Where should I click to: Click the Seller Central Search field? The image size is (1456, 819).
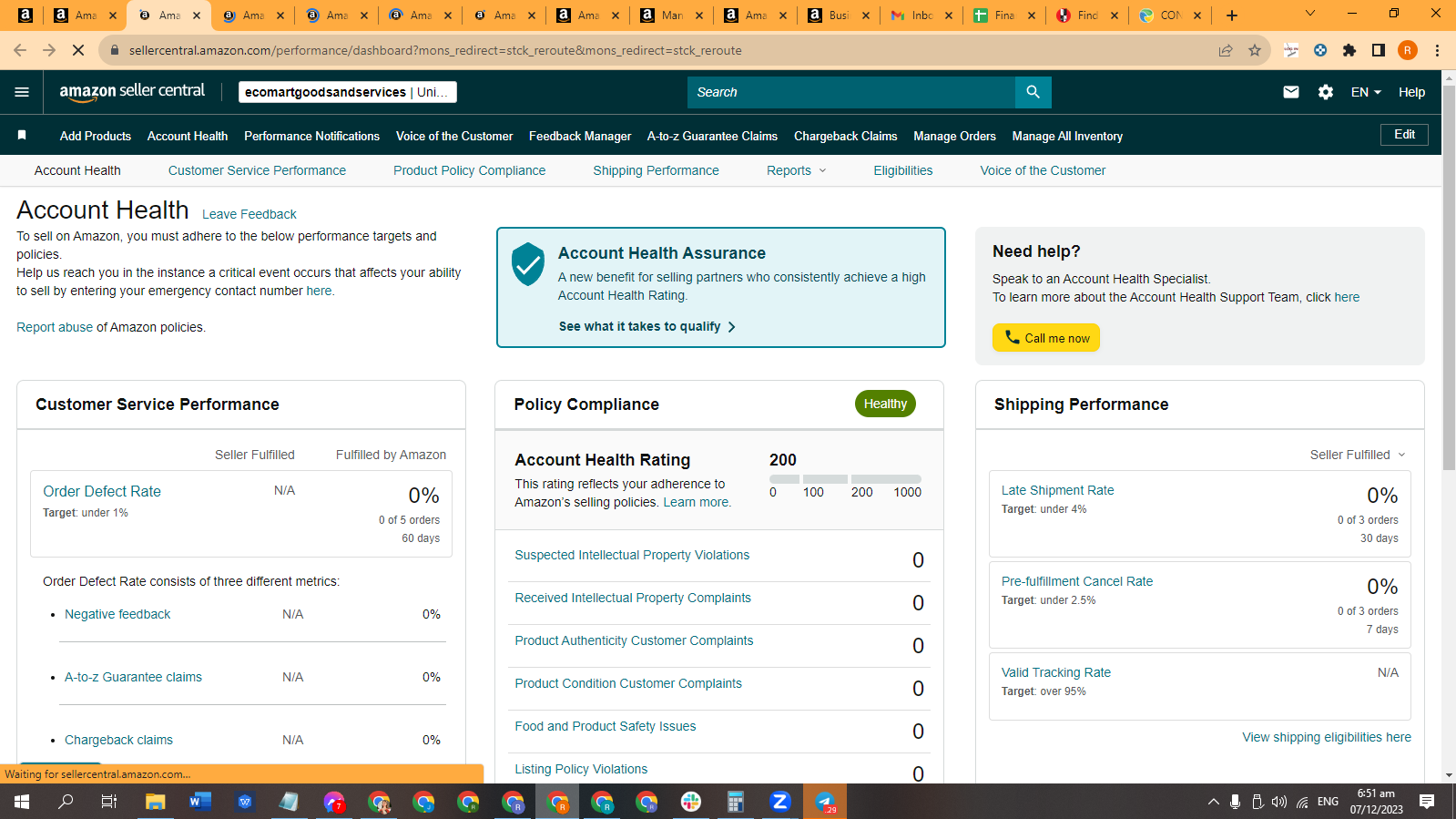point(851,92)
